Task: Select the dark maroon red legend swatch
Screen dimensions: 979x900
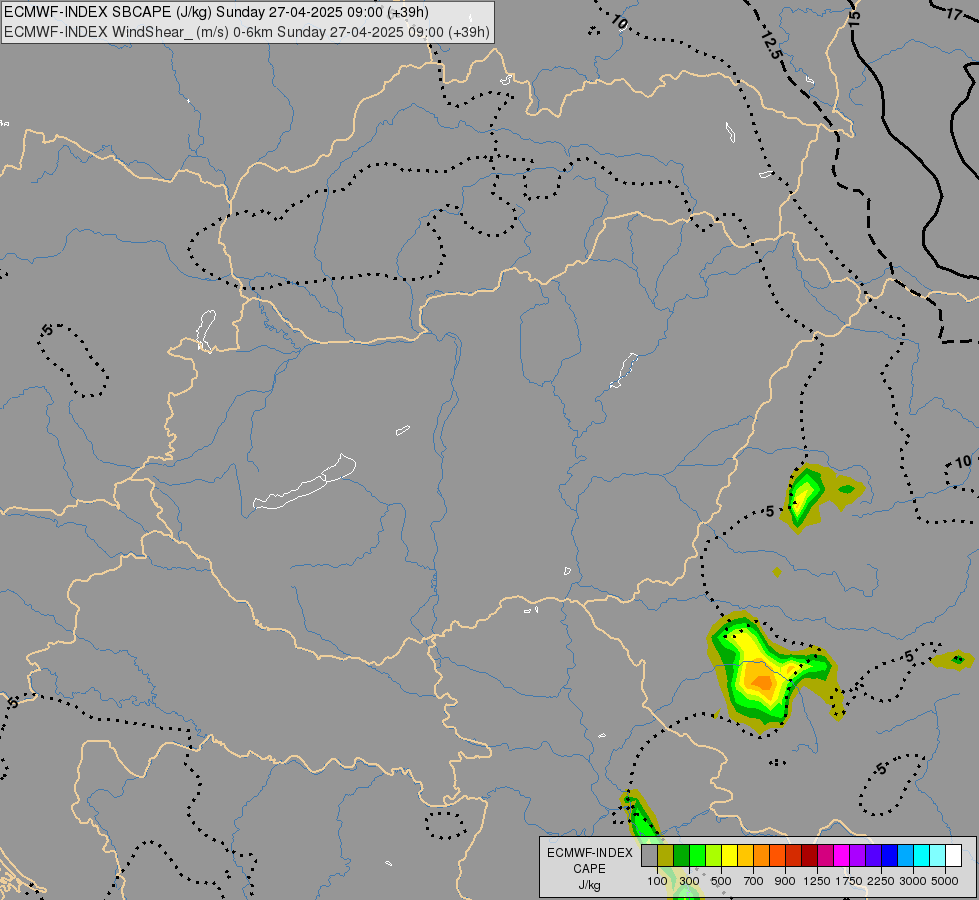Action: [x=809, y=856]
